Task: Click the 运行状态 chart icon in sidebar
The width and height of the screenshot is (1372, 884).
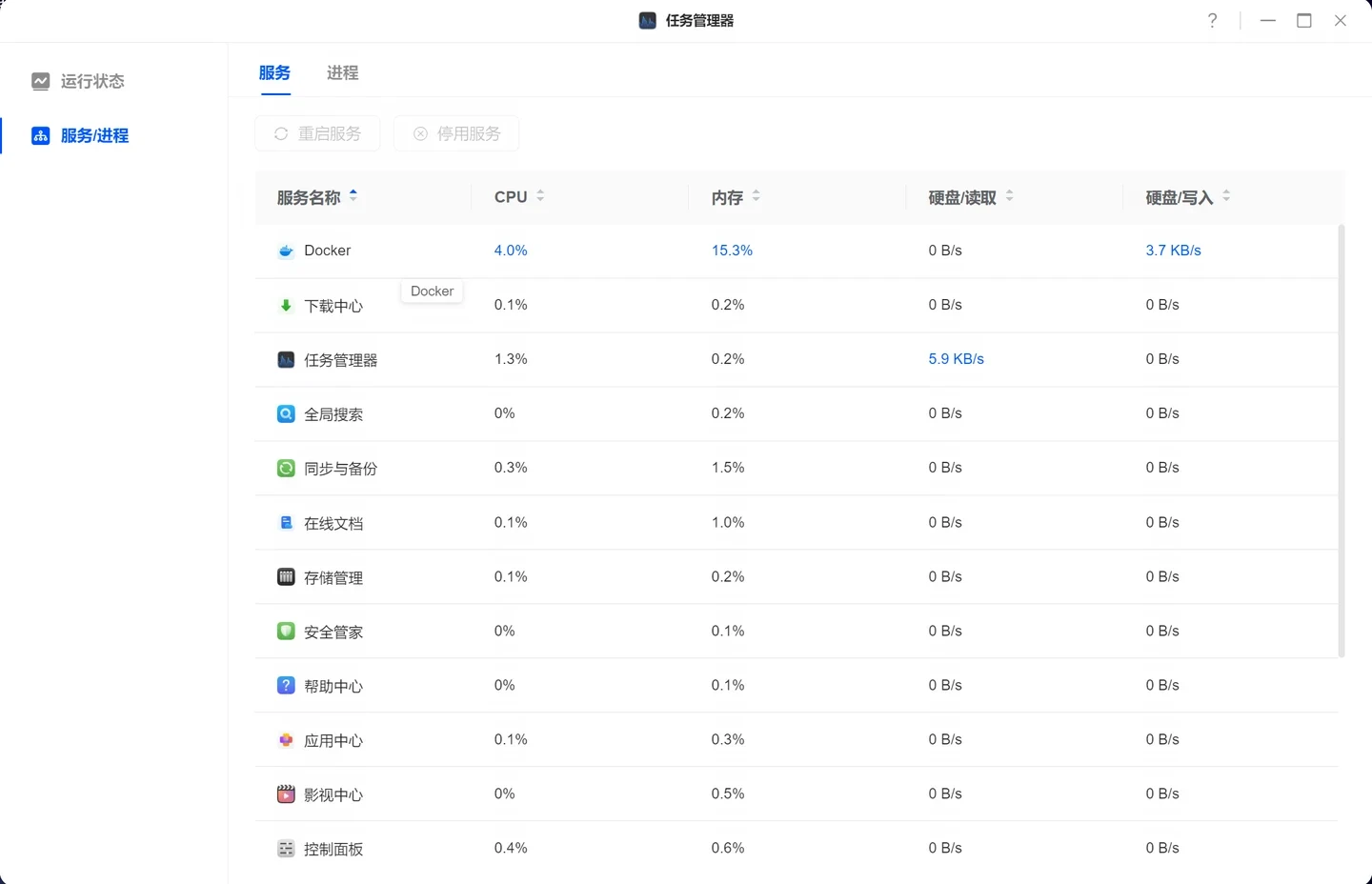Action: [40, 81]
